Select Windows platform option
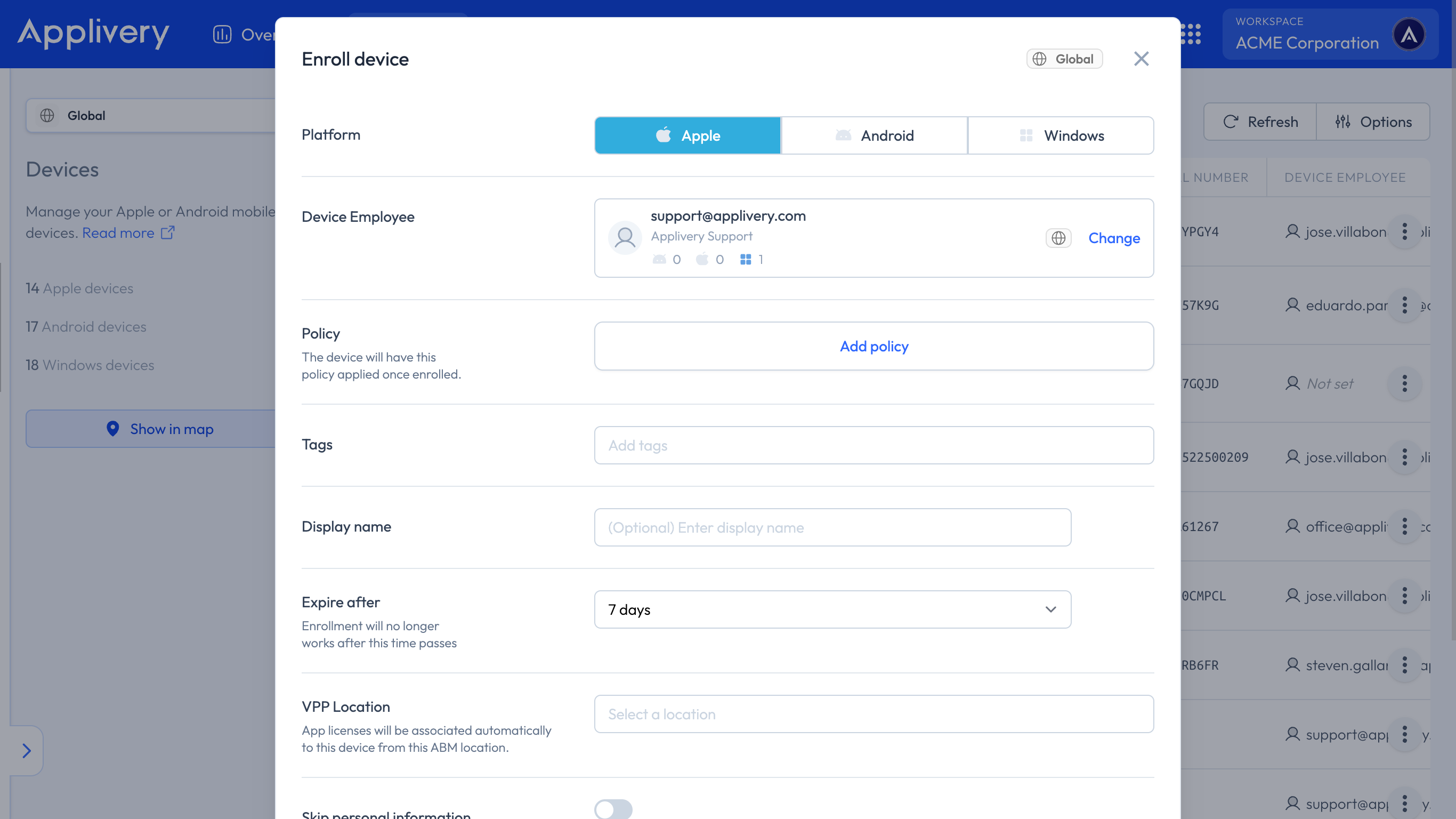This screenshot has height=819, width=1456. [1061, 136]
